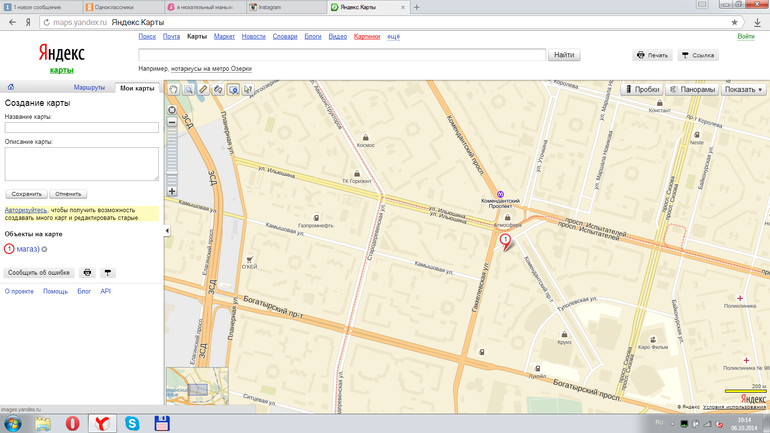The image size is (770, 433).
Task: Click the Авторизуйтесь link
Action: (26, 210)
